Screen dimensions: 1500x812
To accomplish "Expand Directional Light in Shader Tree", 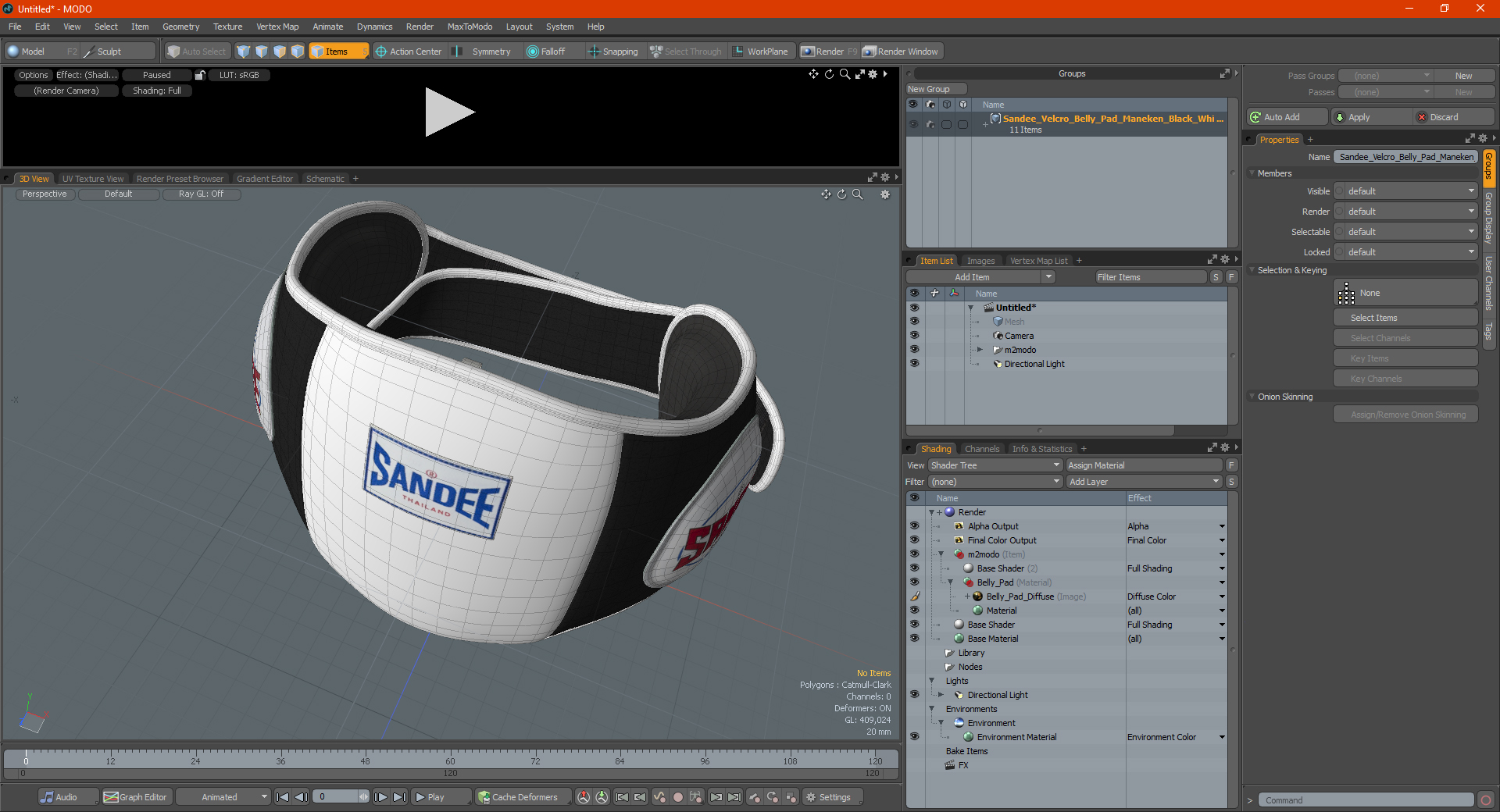I will click(x=941, y=695).
